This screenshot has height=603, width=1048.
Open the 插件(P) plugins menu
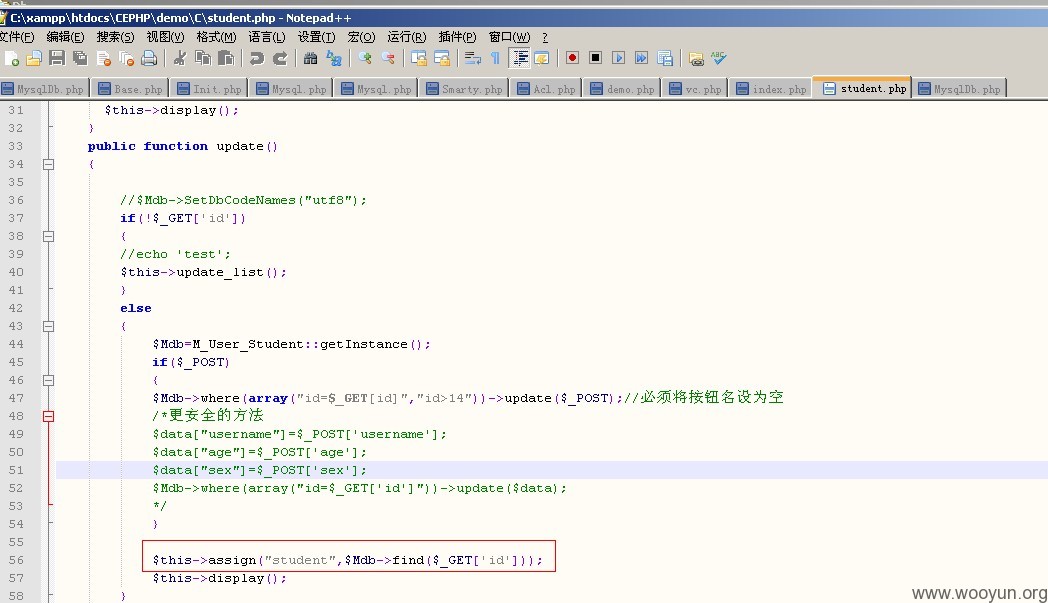click(457, 37)
